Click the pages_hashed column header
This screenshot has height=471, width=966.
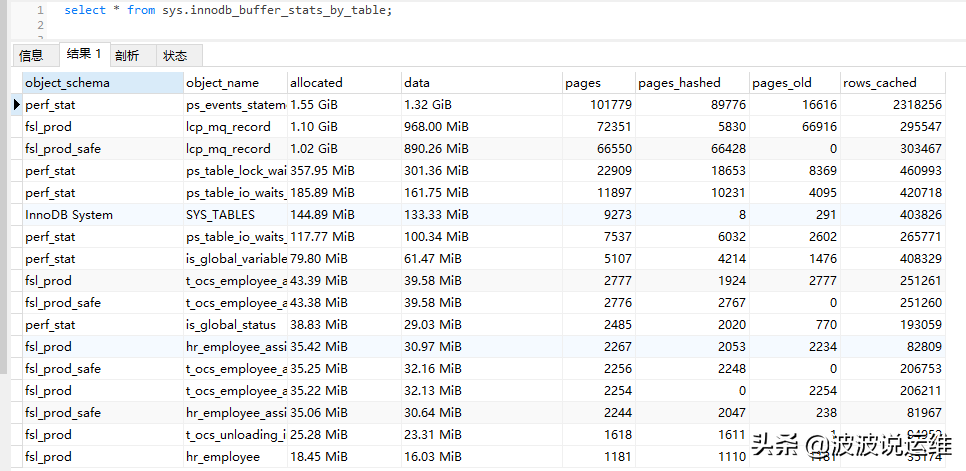692,83
